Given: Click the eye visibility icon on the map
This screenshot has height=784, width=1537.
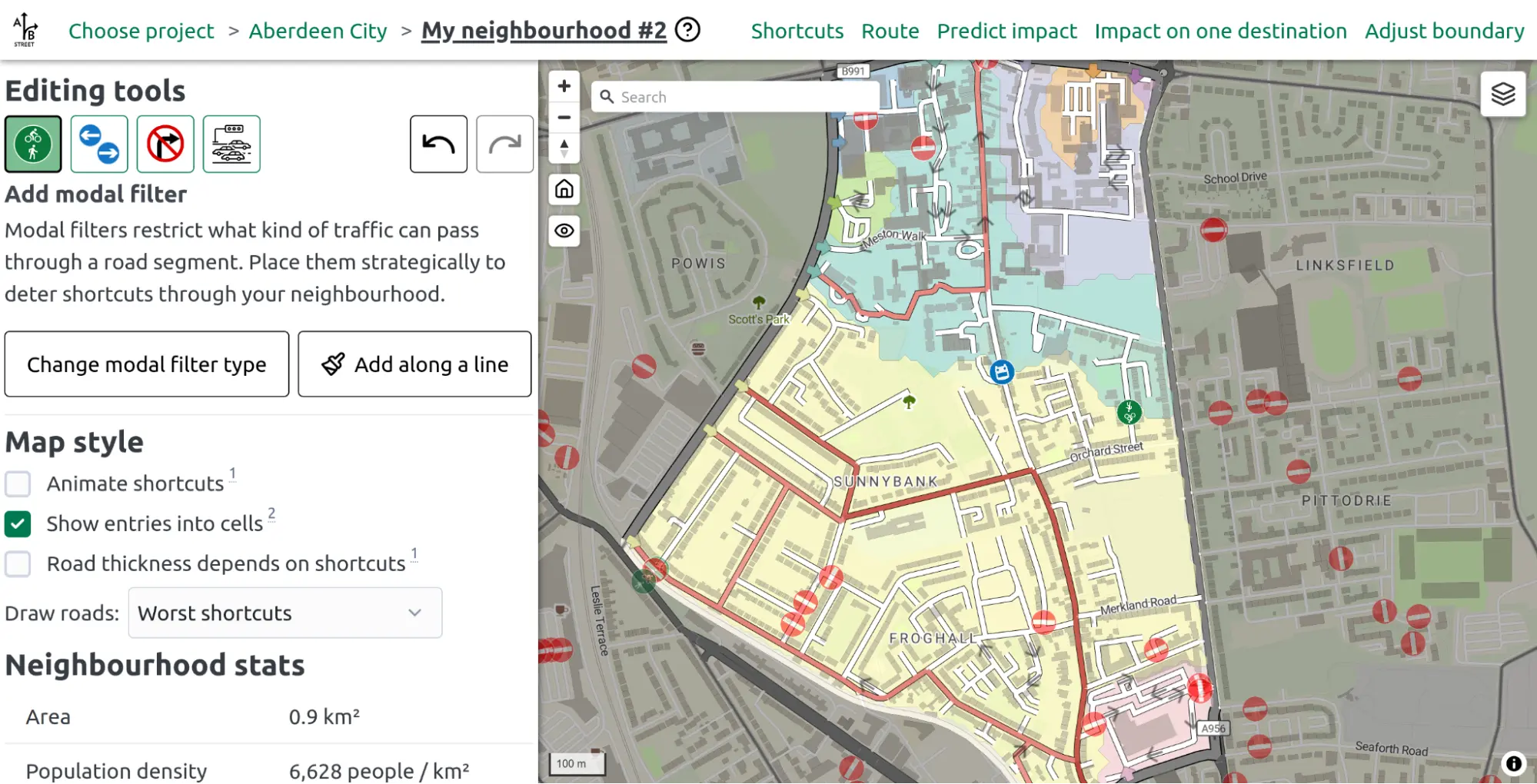Looking at the screenshot, I should (564, 231).
